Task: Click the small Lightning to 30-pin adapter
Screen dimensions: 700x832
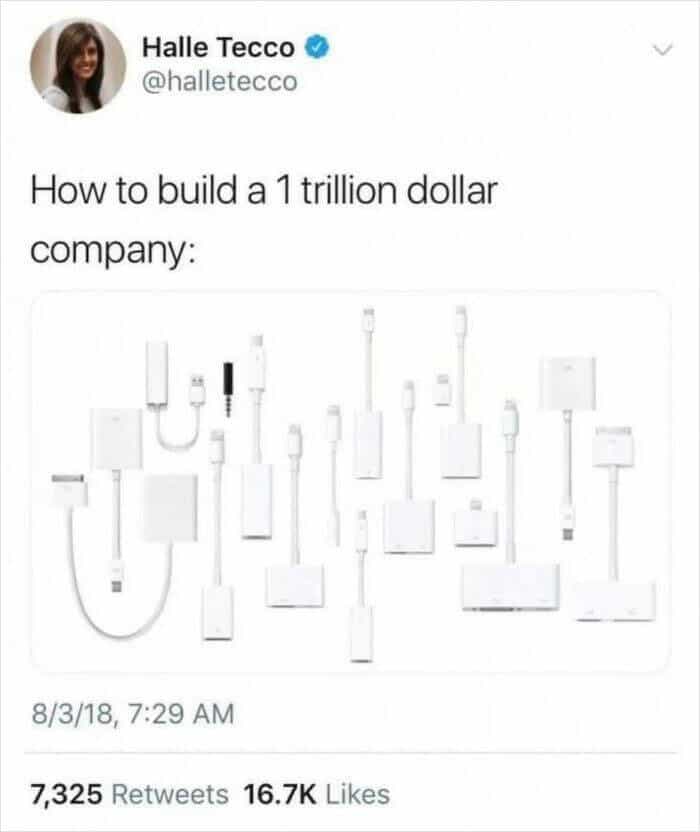Action: pos(476,523)
